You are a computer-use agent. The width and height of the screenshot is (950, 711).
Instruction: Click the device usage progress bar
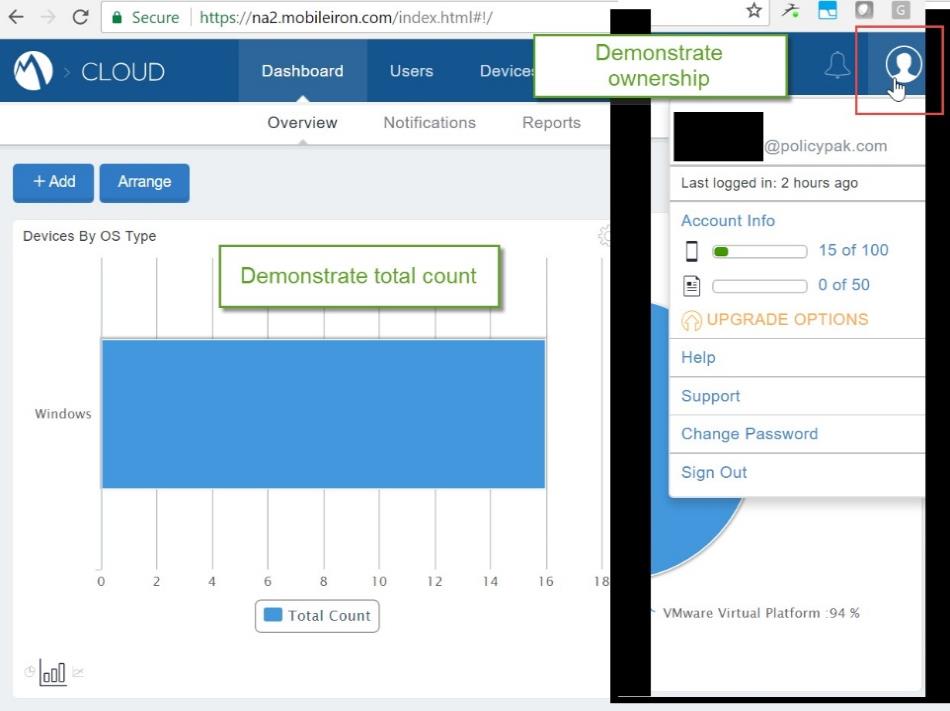759,251
